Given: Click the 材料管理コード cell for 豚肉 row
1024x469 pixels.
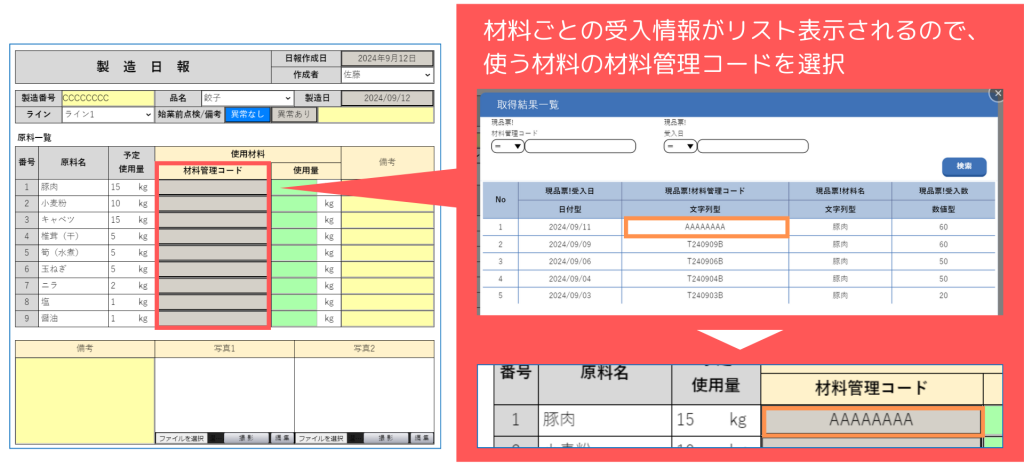Looking at the screenshot, I should click(212, 187).
